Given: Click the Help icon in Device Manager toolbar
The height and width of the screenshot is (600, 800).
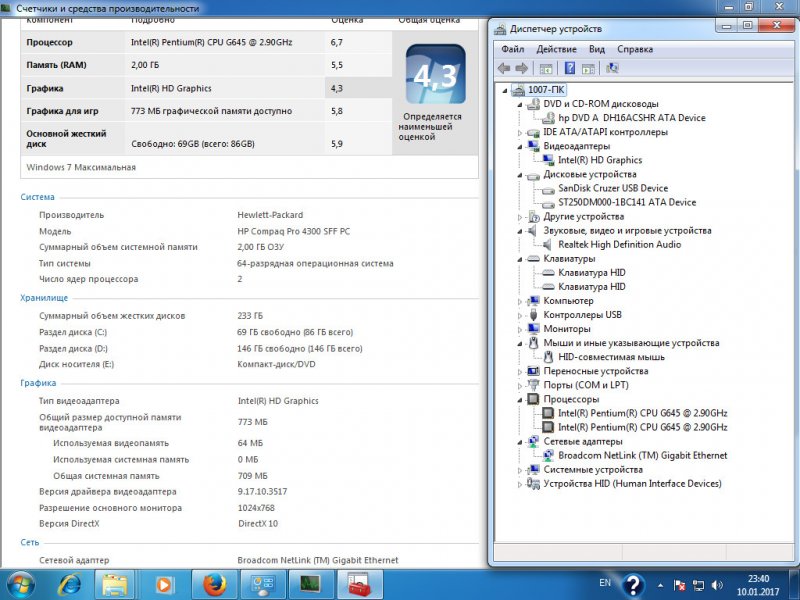Looking at the screenshot, I should click(568, 67).
